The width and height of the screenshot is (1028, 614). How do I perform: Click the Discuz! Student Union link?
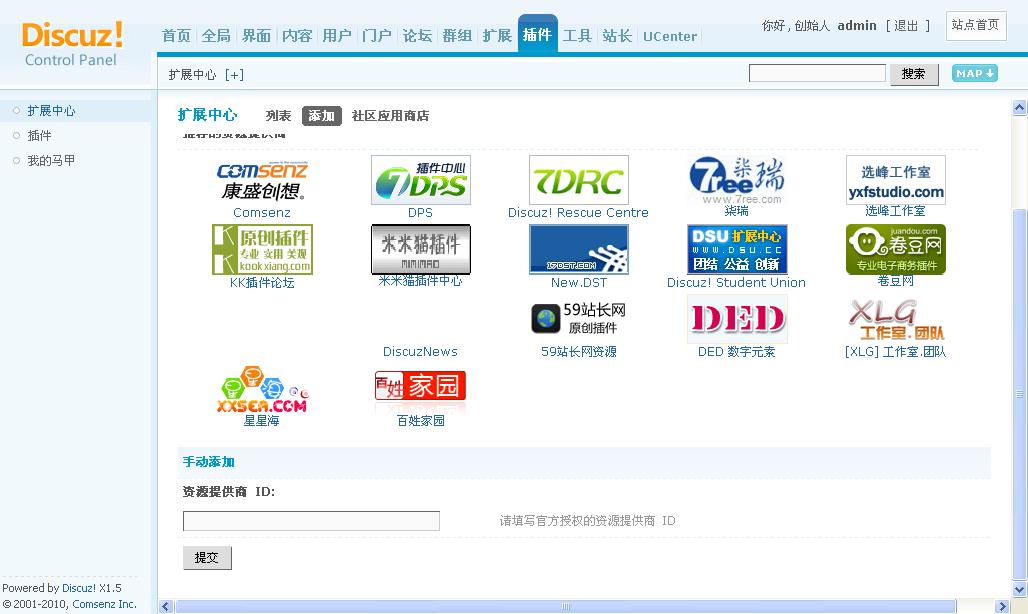(x=736, y=282)
